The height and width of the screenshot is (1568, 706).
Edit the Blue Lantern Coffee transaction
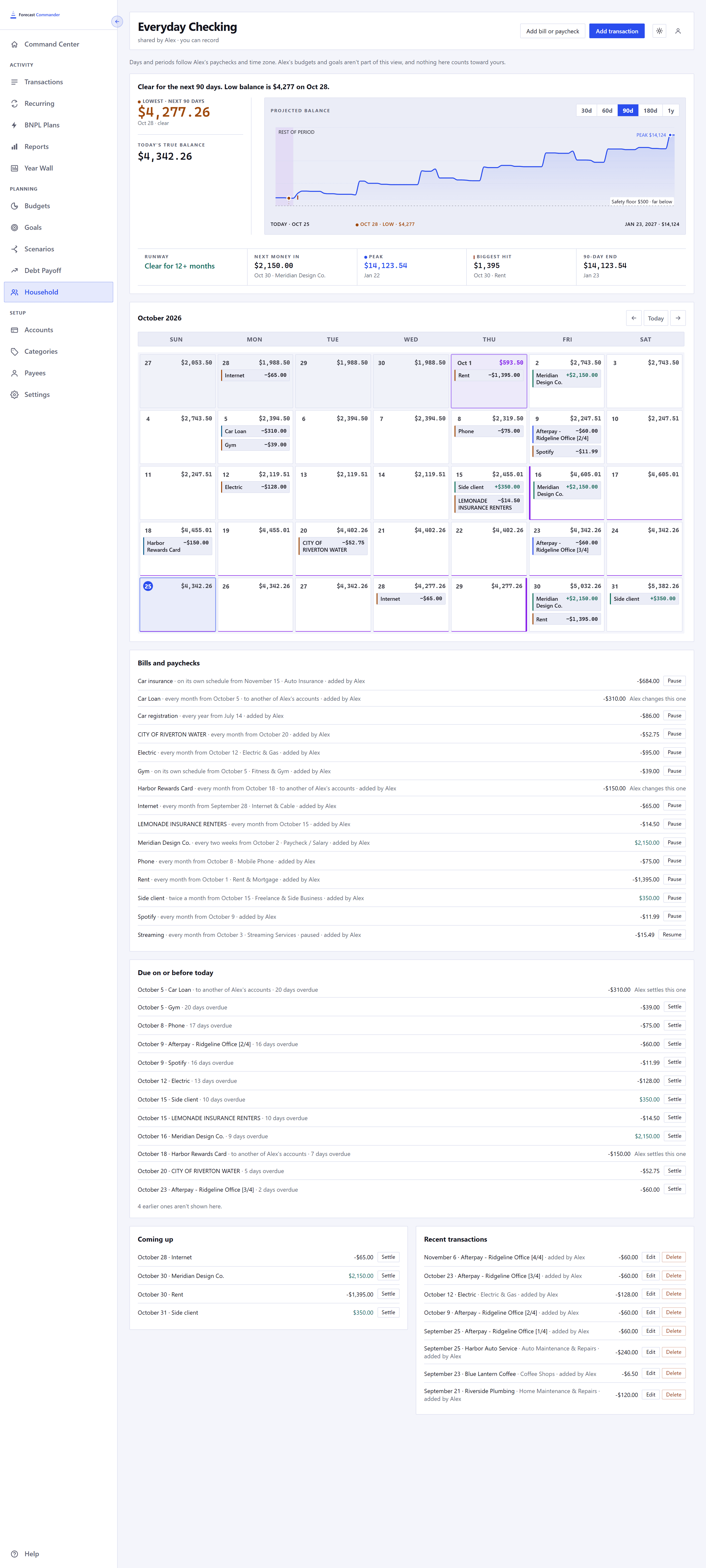tap(651, 1373)
